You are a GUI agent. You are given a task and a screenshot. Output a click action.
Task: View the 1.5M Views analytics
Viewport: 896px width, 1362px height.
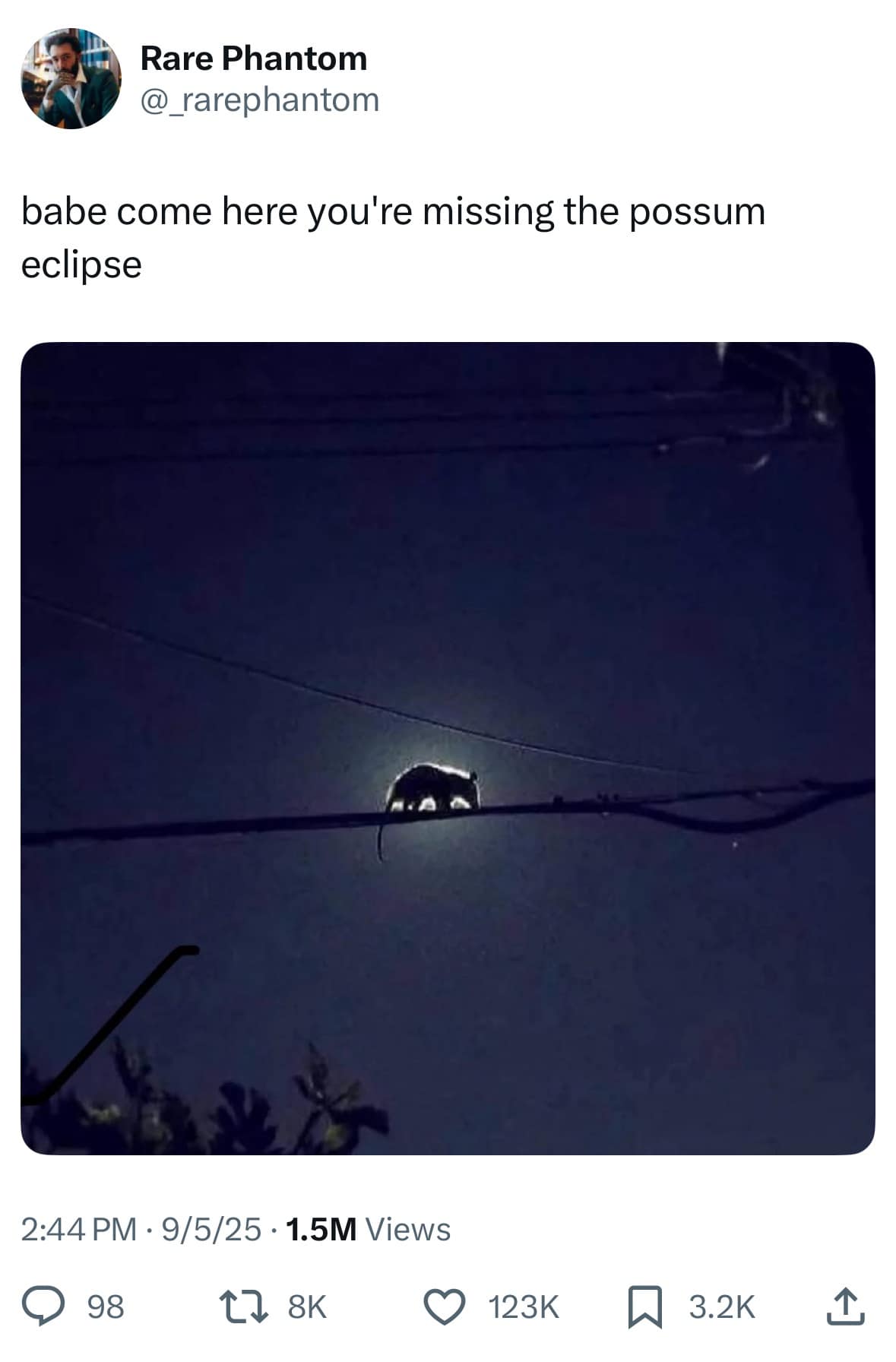(x=369, y=1229)
